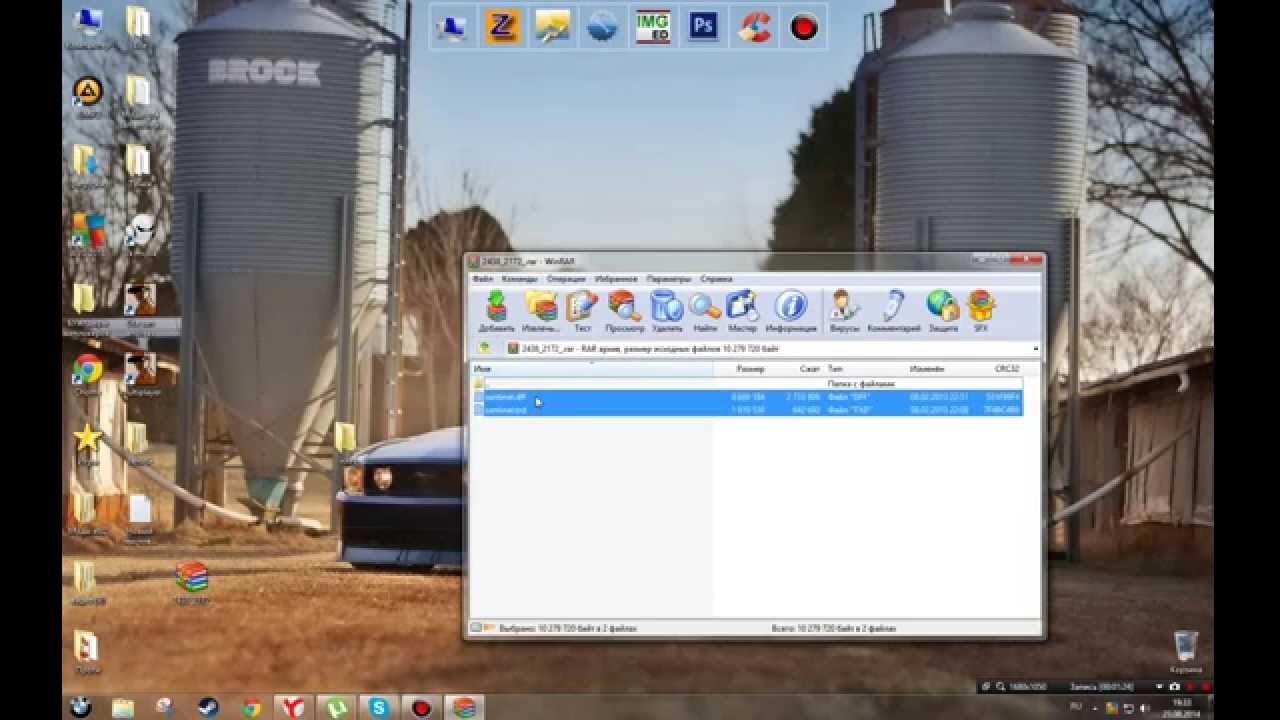Sort files by Тип column header

pos(866,369)
